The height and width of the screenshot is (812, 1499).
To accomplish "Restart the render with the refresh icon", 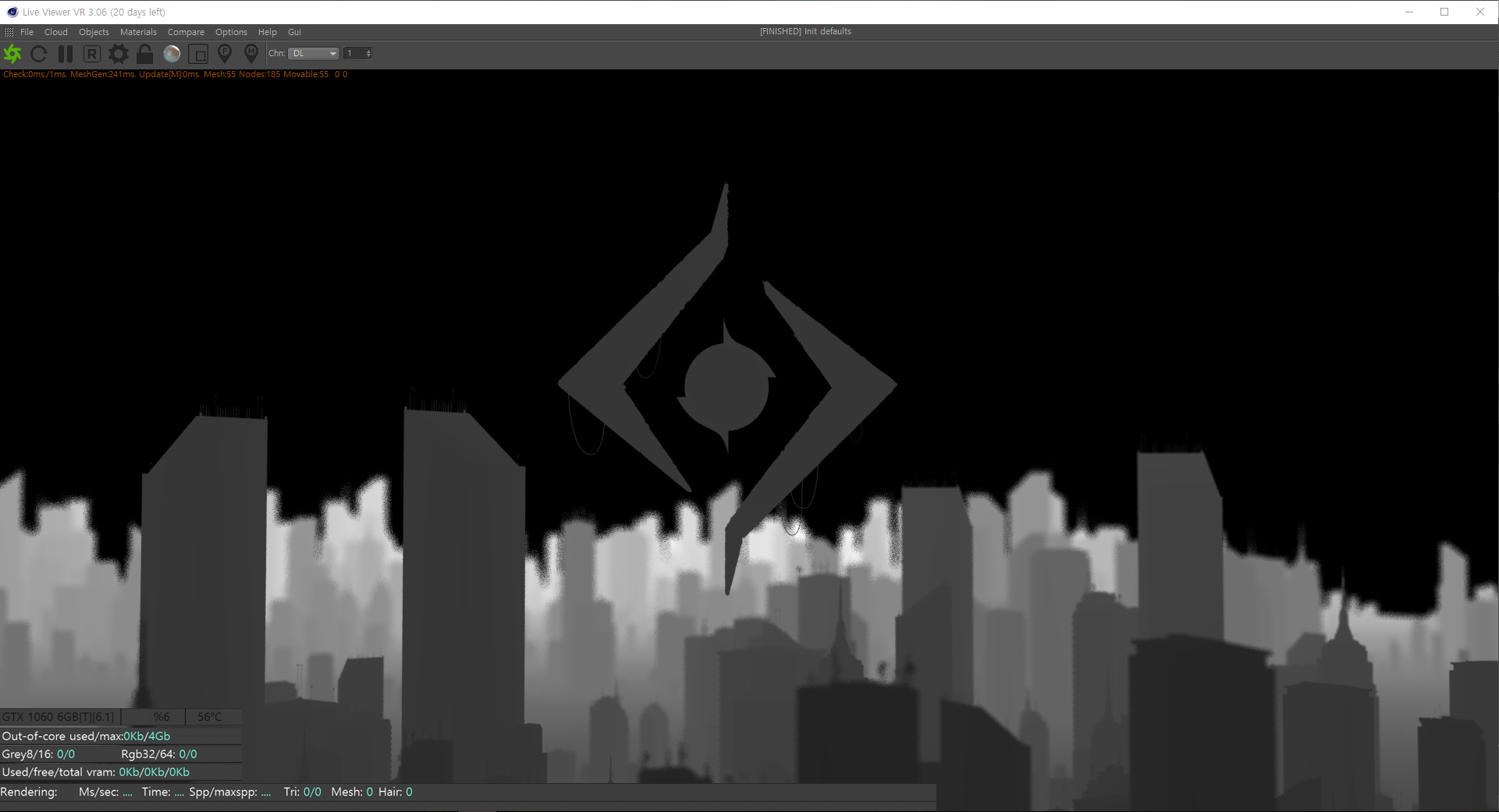I will point(39,54).
